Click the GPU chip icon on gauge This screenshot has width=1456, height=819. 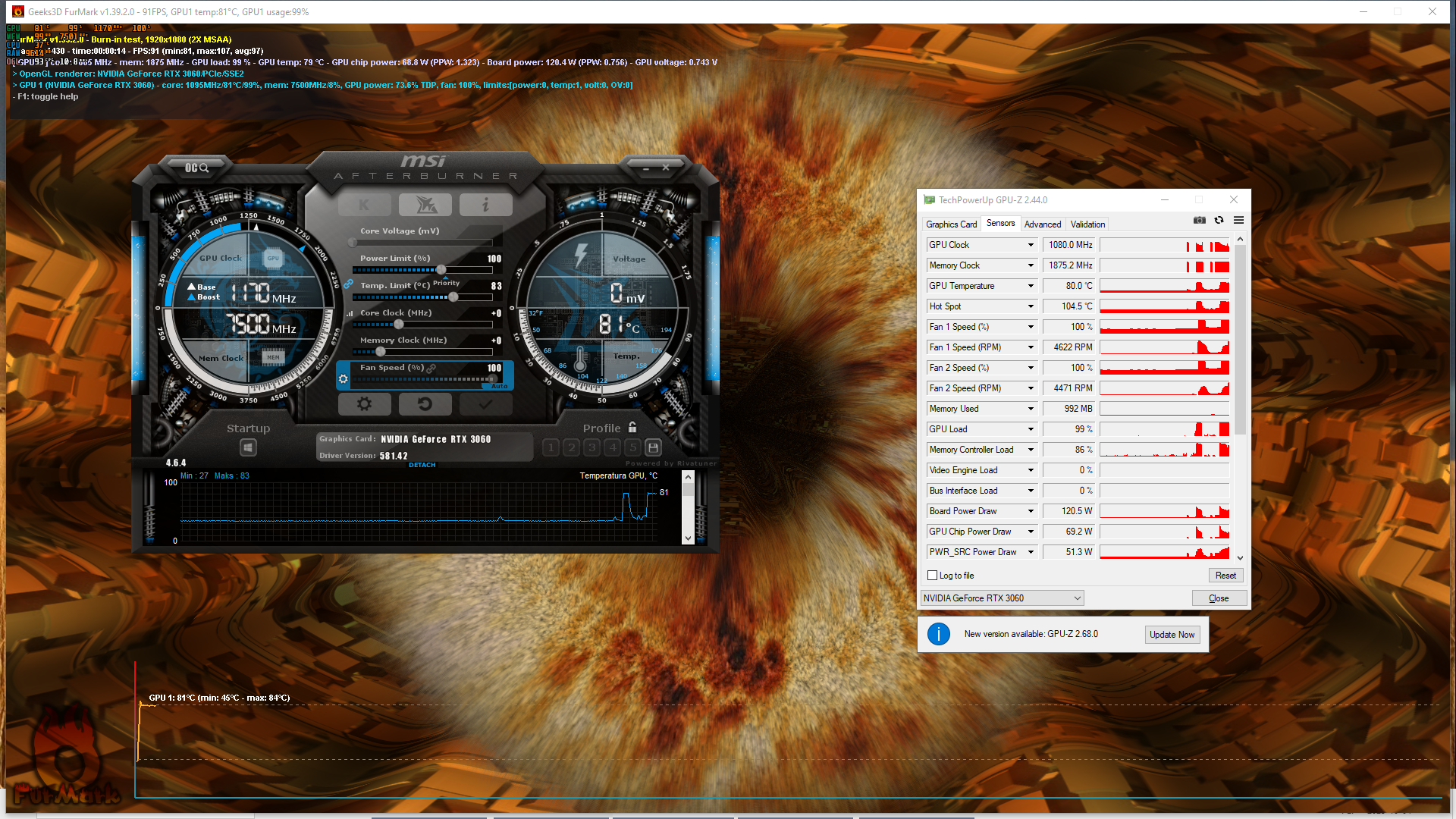(273, 258)
